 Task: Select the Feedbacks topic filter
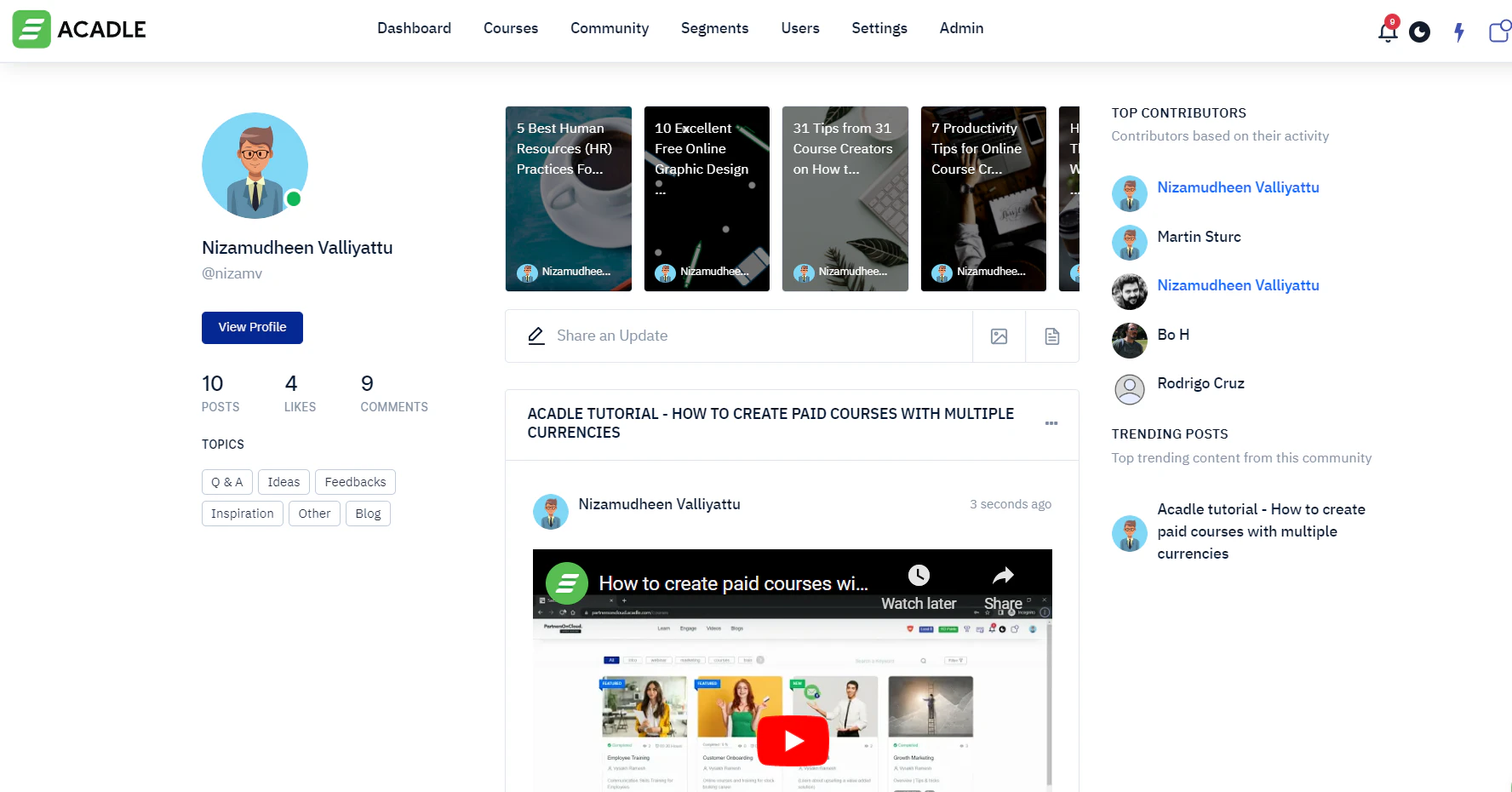click(x=355, y=481)
